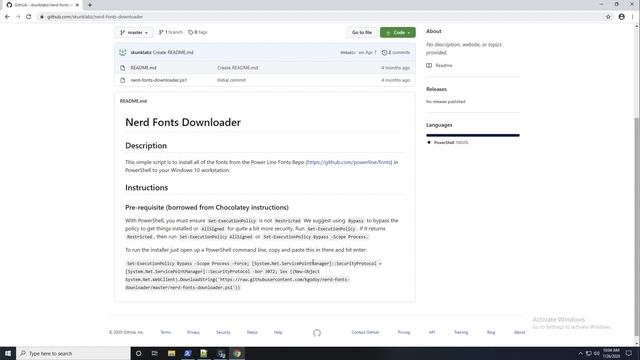Open the volume tray icon

[x=597, y=353]
